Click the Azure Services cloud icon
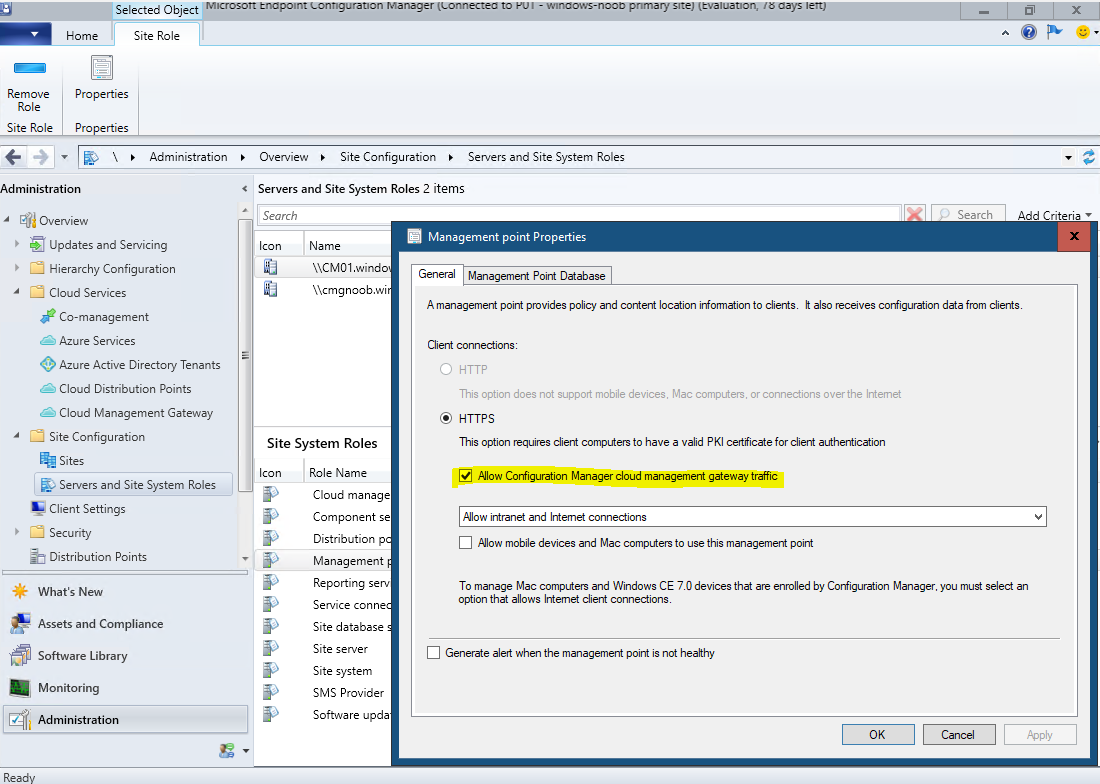Viewport: 1100px width, 784px height. point(48,341)
